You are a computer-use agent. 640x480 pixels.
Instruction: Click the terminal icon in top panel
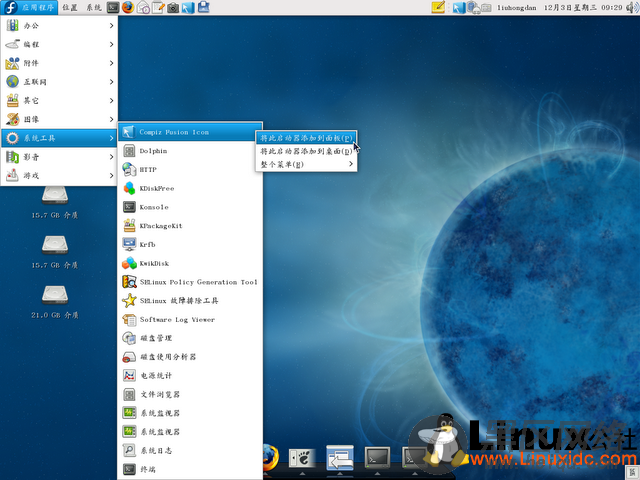click(113, 7)
